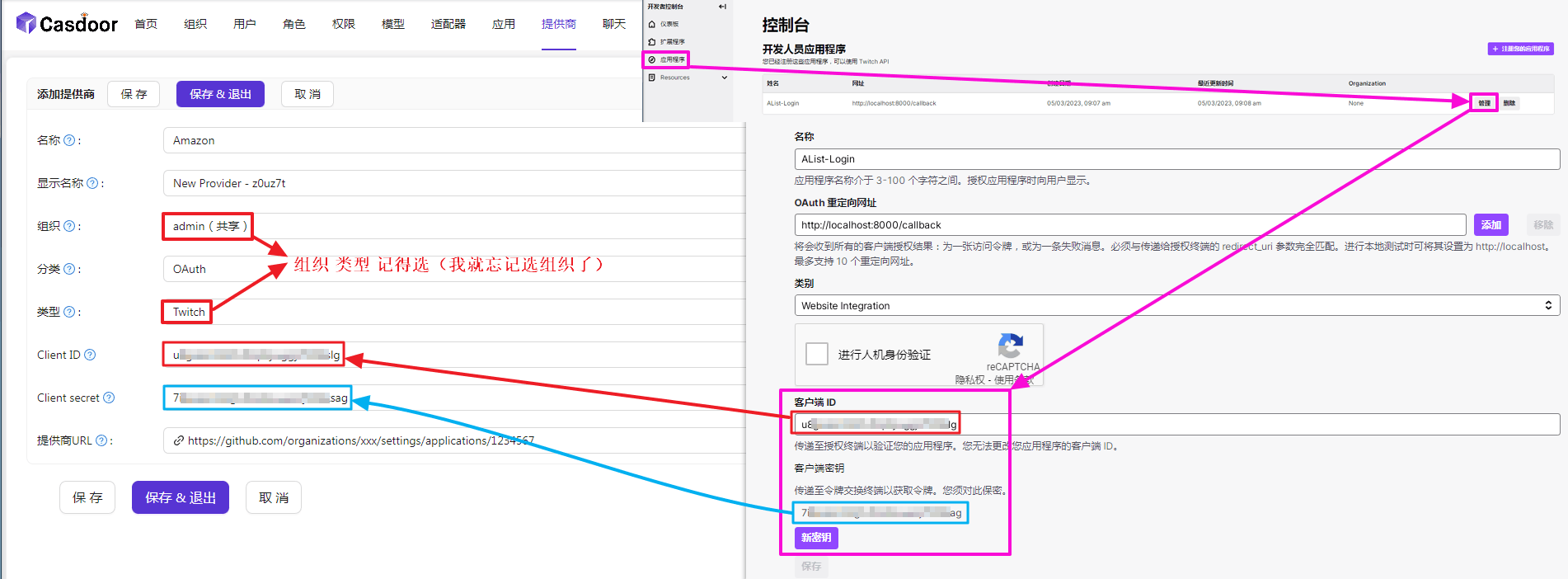Viewport: 1568px width, 579px height.
Task: Click the Casdoor logo icon
Action: tap(26, 23)
